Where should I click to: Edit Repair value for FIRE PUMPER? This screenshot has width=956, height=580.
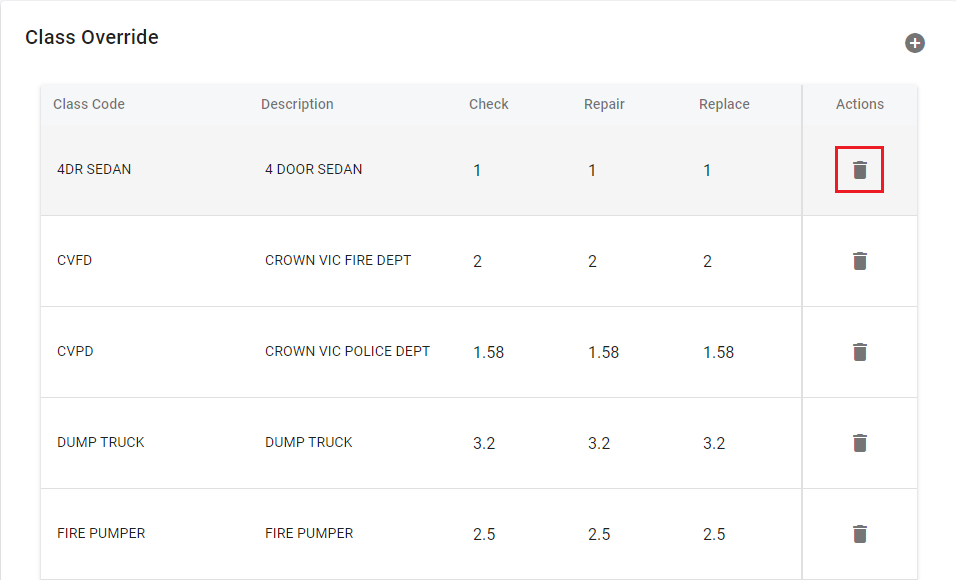[599, 534]
